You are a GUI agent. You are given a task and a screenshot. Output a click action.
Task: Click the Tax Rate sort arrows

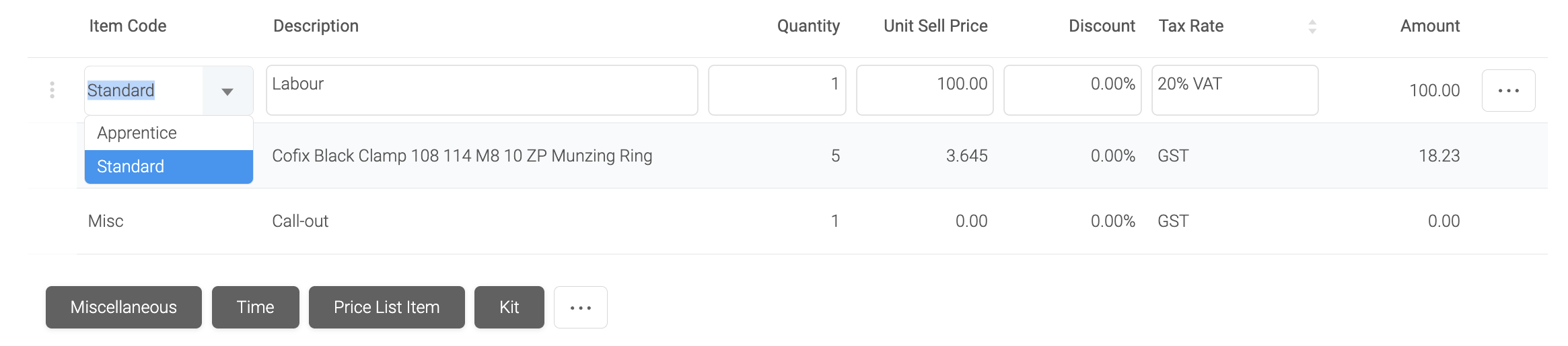pyautogui.click(x=1312, y=26)
